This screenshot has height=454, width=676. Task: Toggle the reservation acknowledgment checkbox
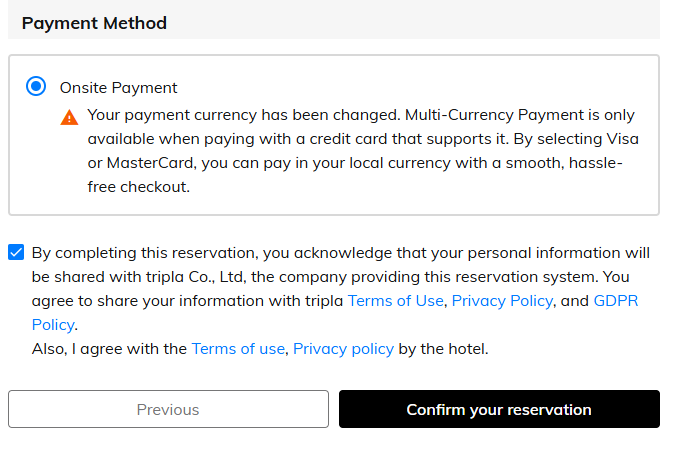pos(16,252)
